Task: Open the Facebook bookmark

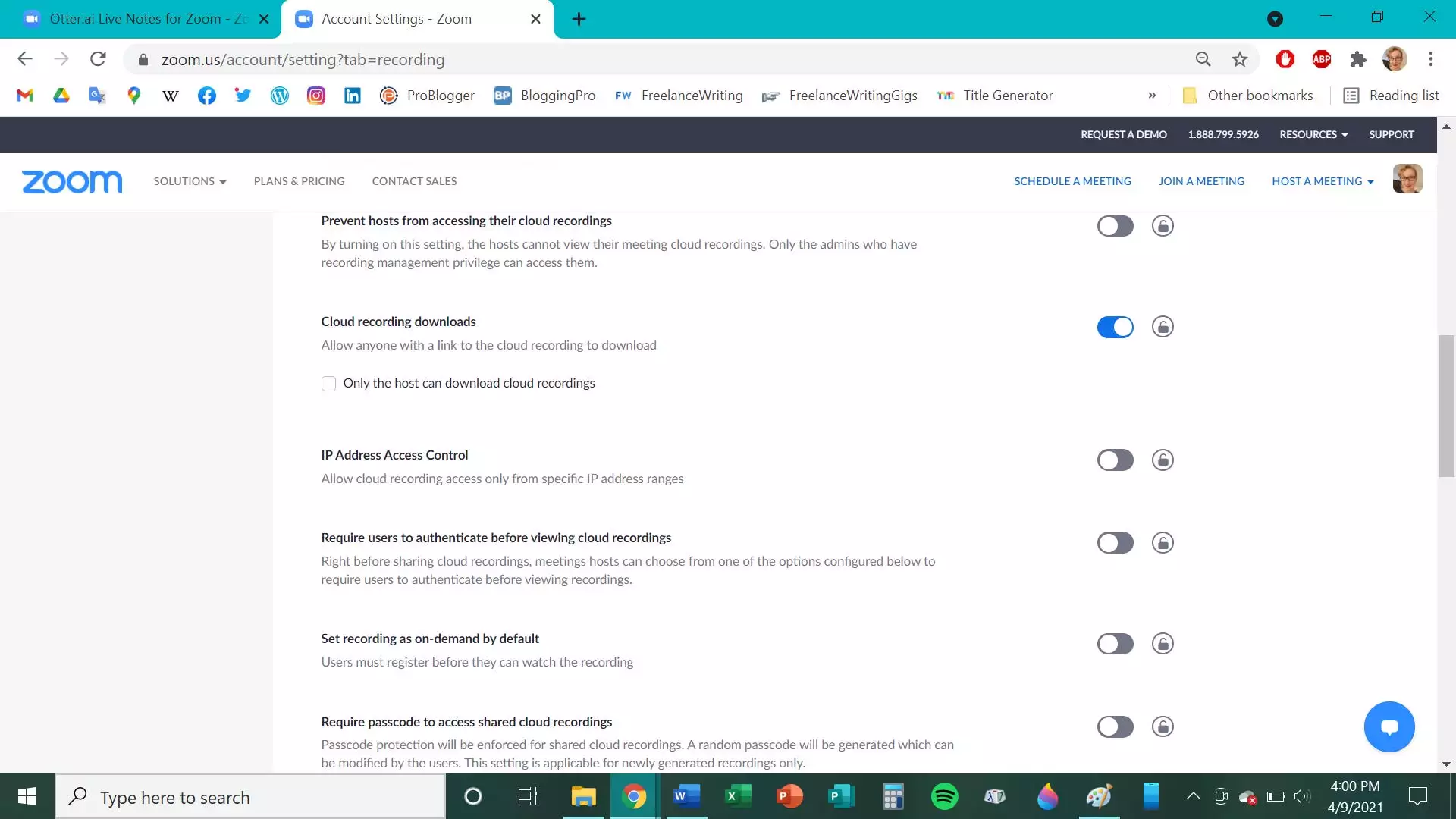Action: [207, 96]
